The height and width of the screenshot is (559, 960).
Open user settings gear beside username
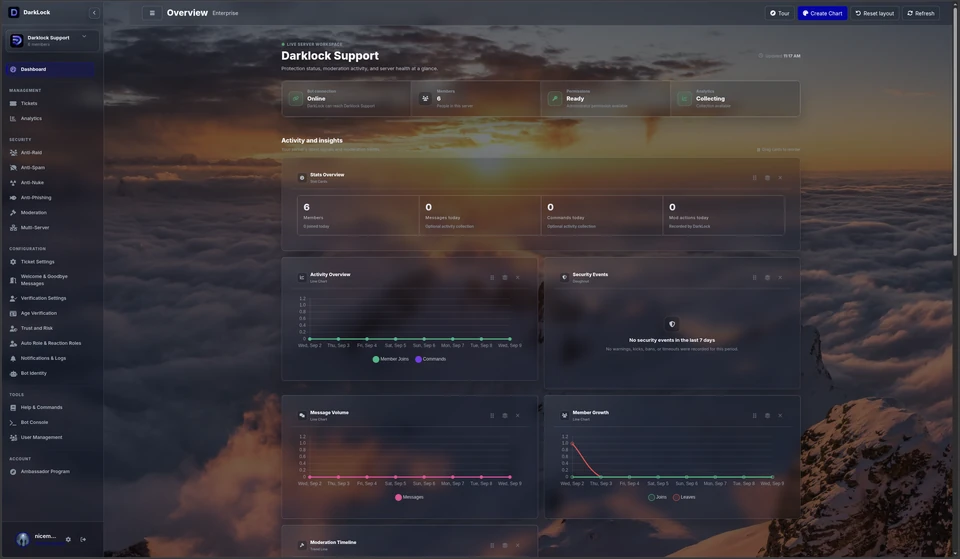[x=68, y=539]
